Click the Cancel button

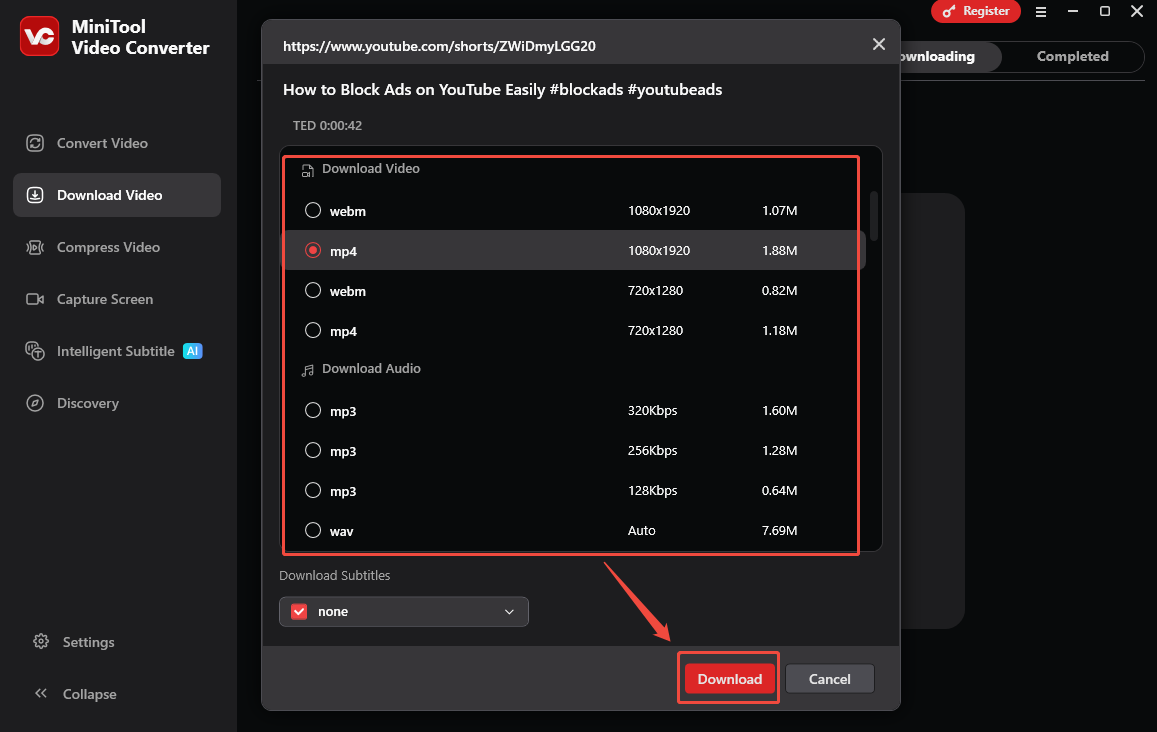click(x=829, y=679)
